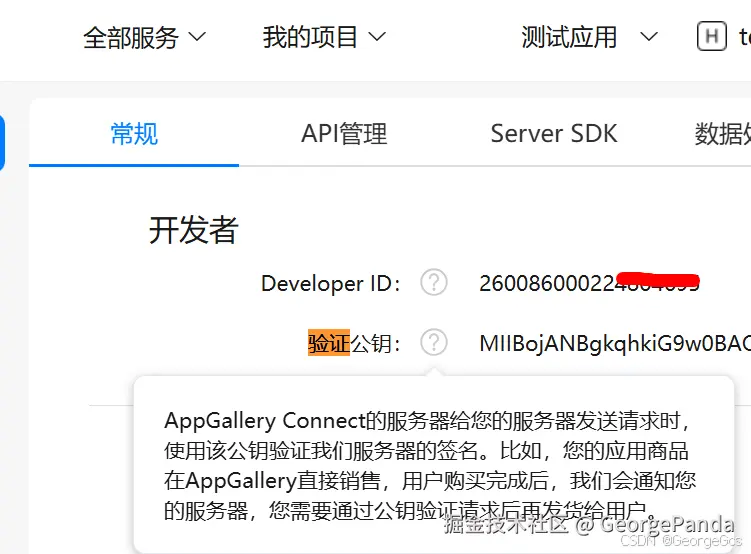Click the 开发者 section heading
The height and width of the screenshot is (554, 751).
click(193, 230)
